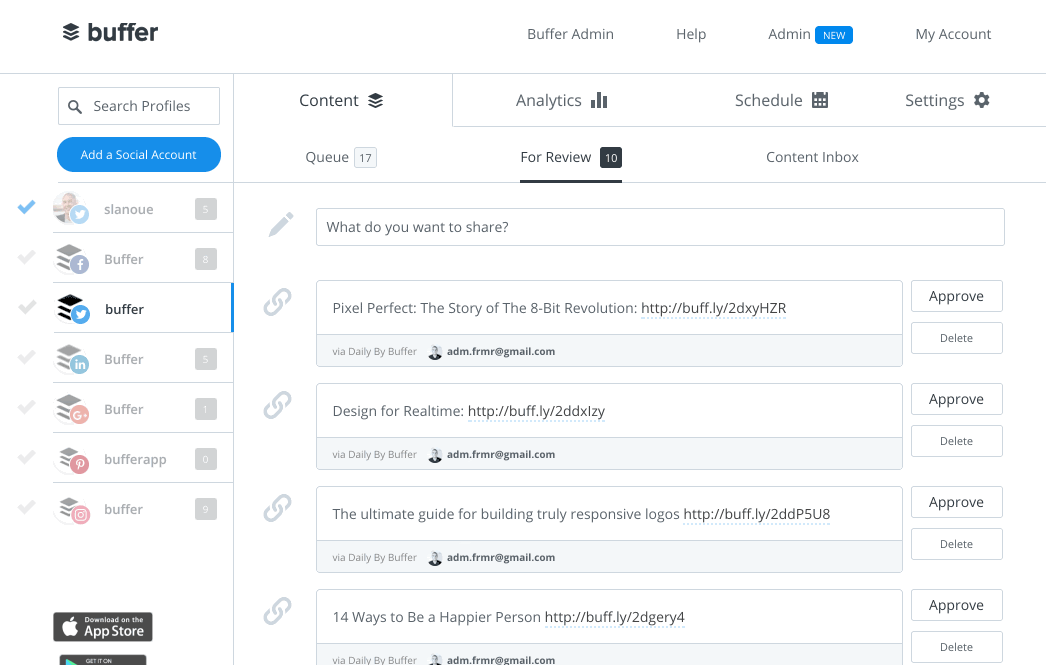
Task: Click the NEW badge next to Admin
Action: tap(834, 35)
